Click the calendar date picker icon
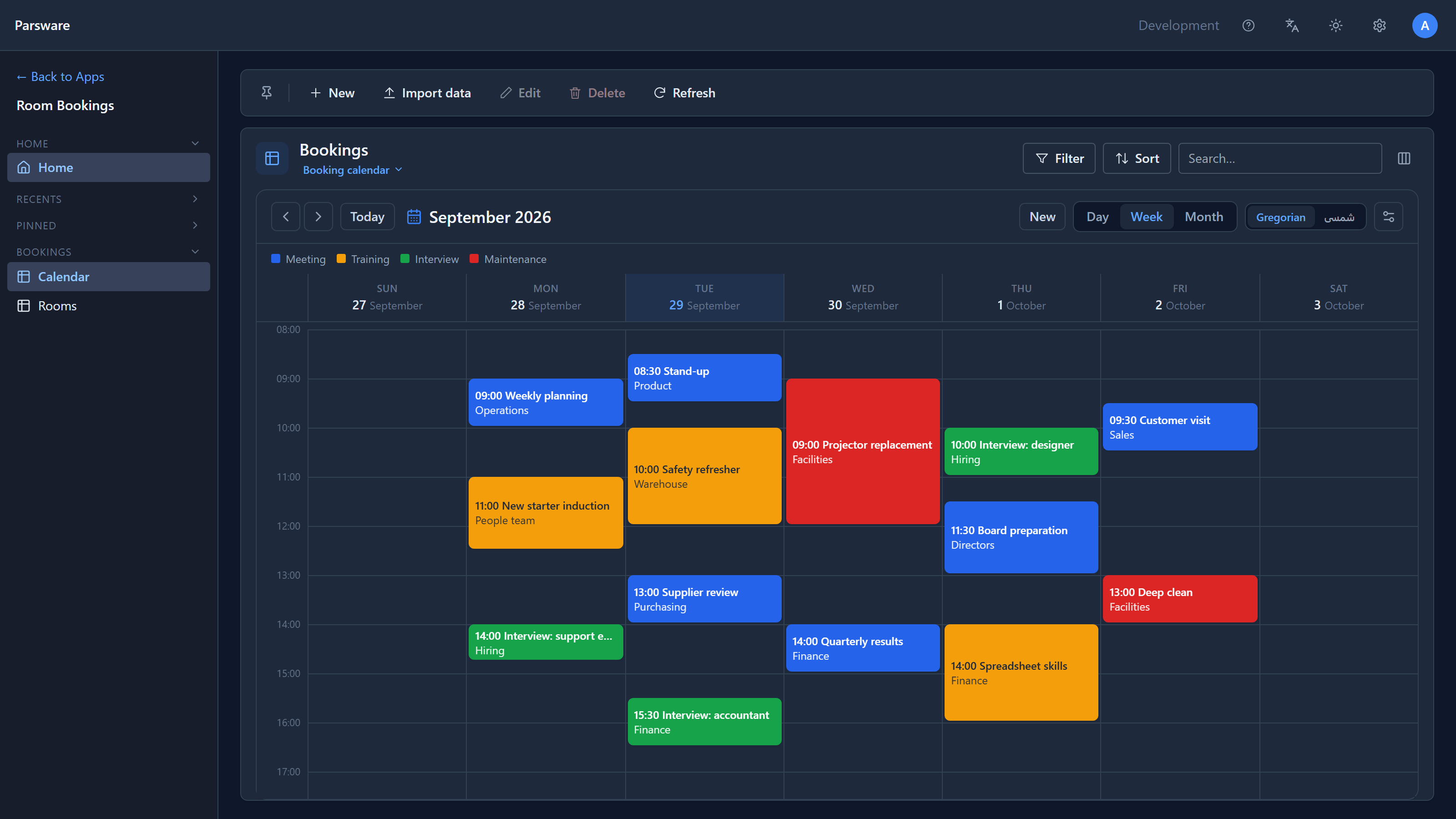The height and width of the screenshot is (819, 1456). (414, 217)
